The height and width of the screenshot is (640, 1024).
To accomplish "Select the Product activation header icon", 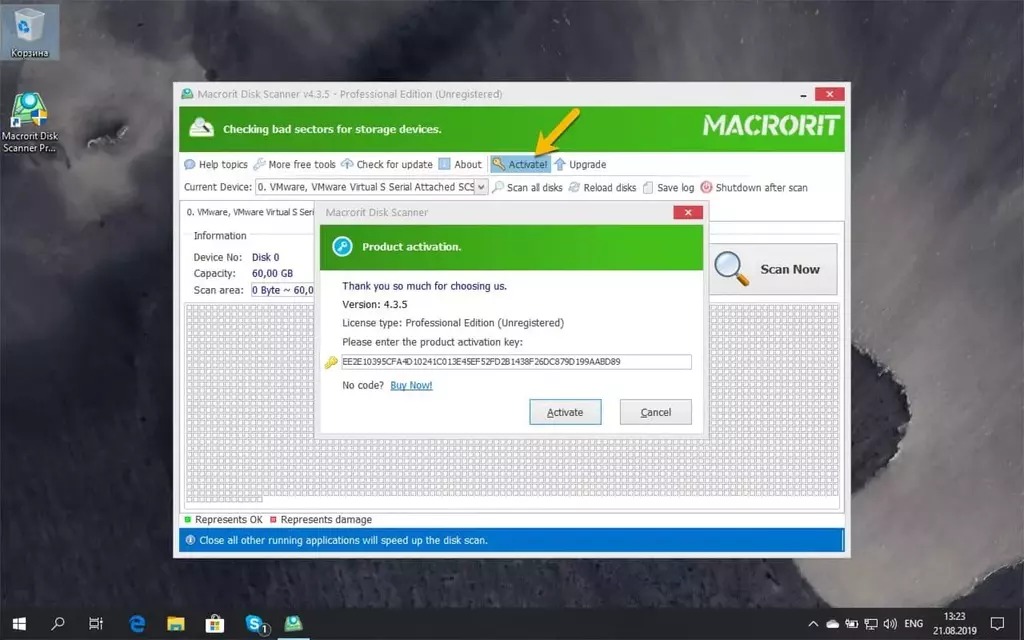I will pos(342,247).
